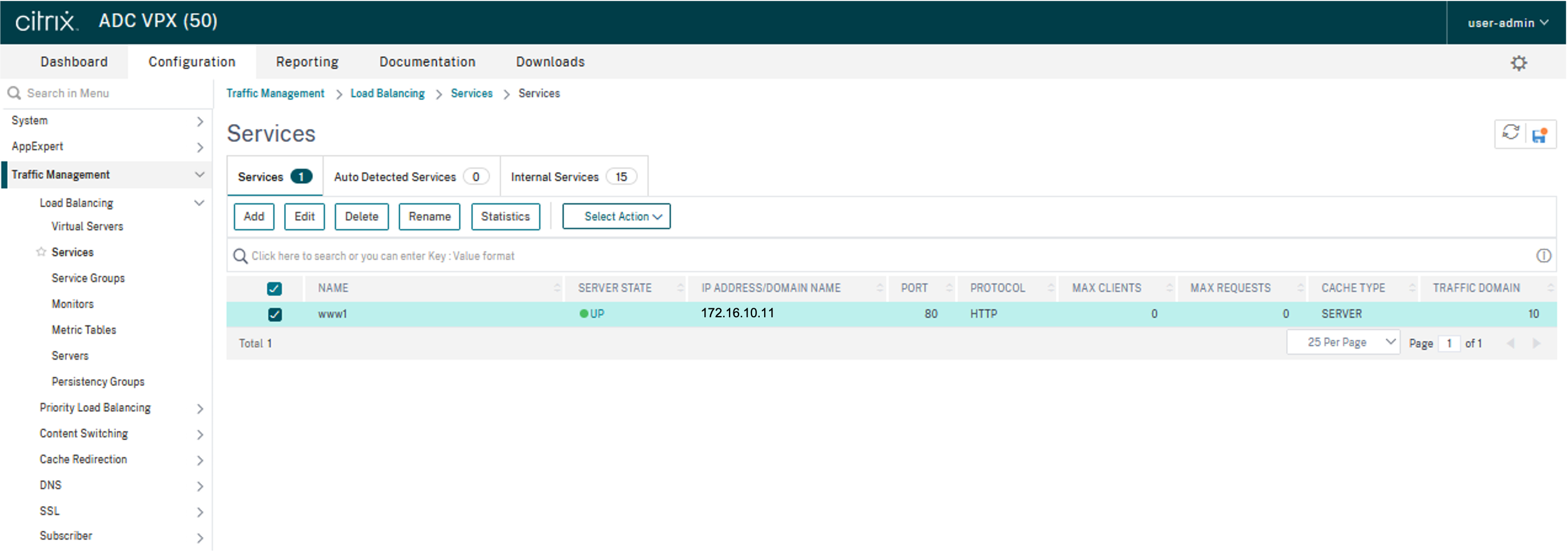The image size is (1568, 553).
Task: Sort by the MAX CLIENTS column arrows
Action: (x=1169, y=288)
